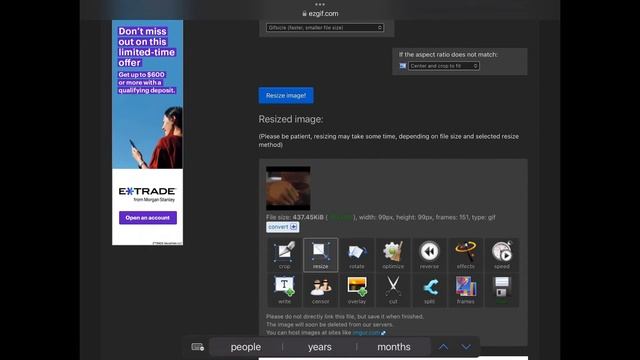Open the overlay tool
This screenshot has width=640, height=360.
357,290
